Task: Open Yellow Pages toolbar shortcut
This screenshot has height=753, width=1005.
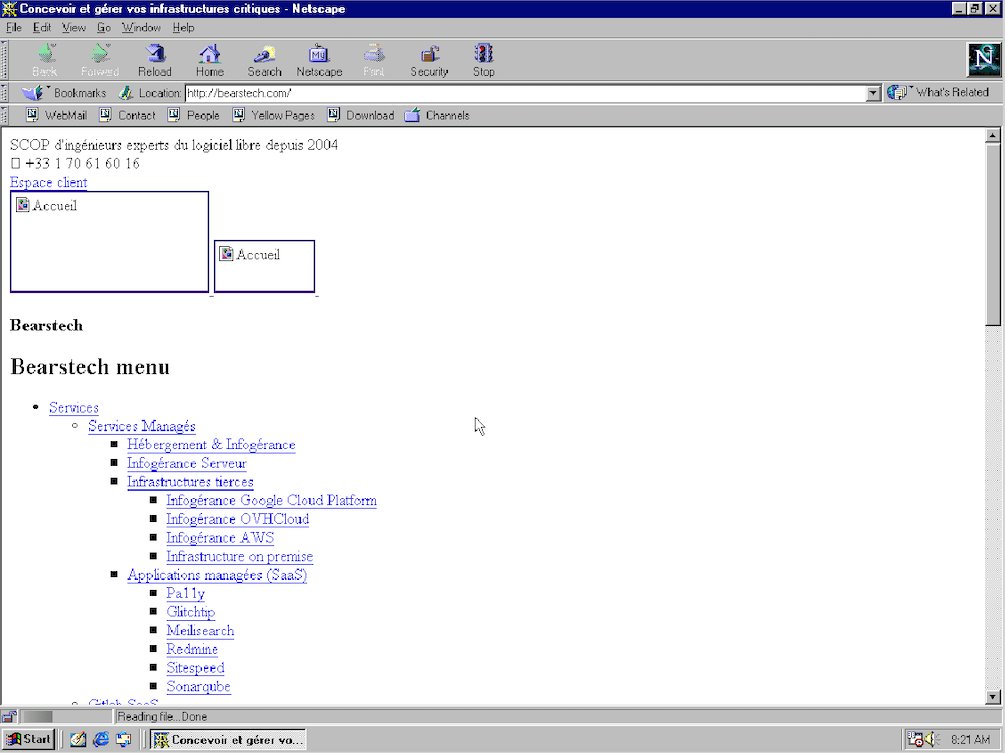Action: point(274,115)
